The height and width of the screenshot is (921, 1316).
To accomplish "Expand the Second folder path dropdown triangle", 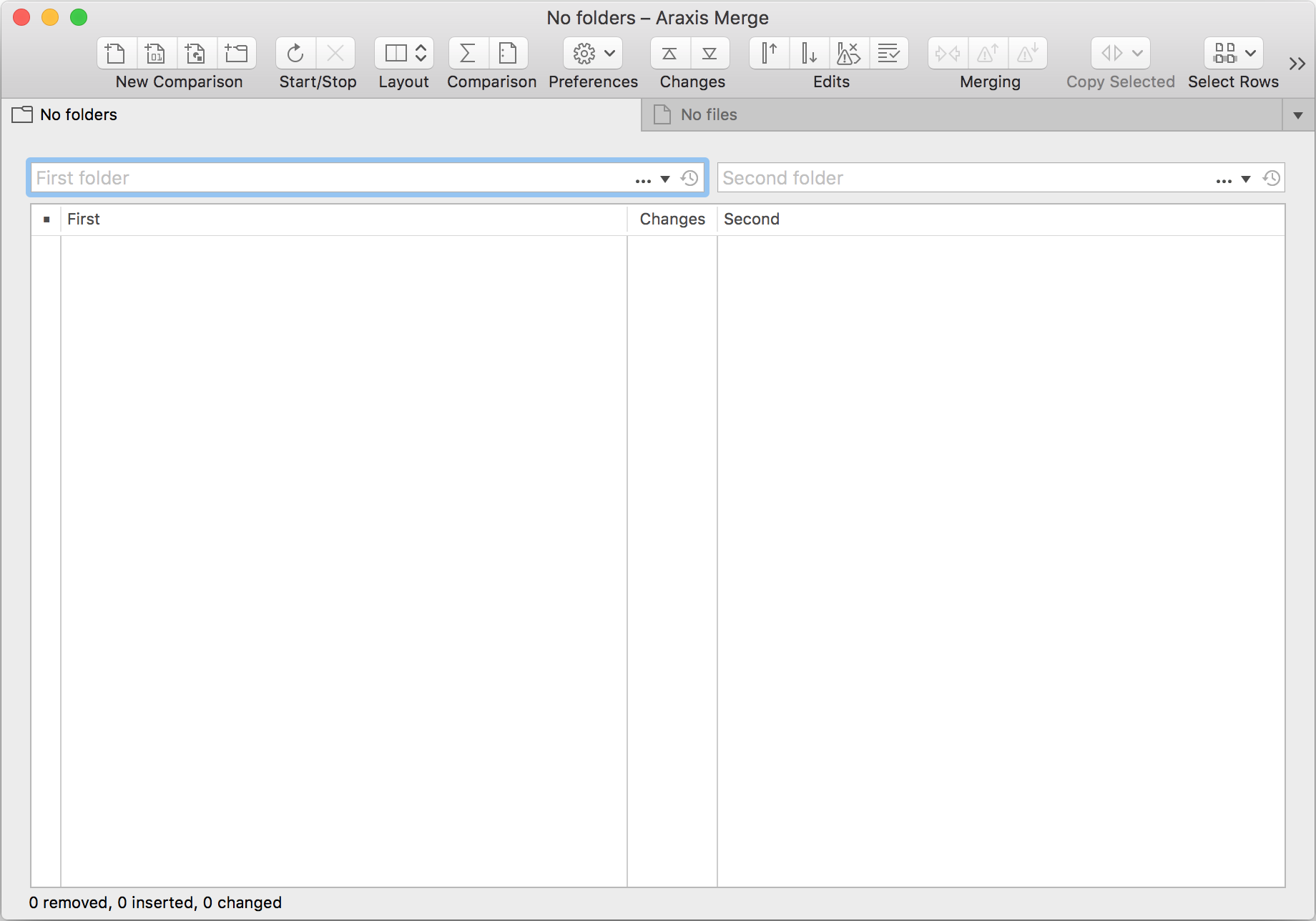I will (x=1246, y=179).
